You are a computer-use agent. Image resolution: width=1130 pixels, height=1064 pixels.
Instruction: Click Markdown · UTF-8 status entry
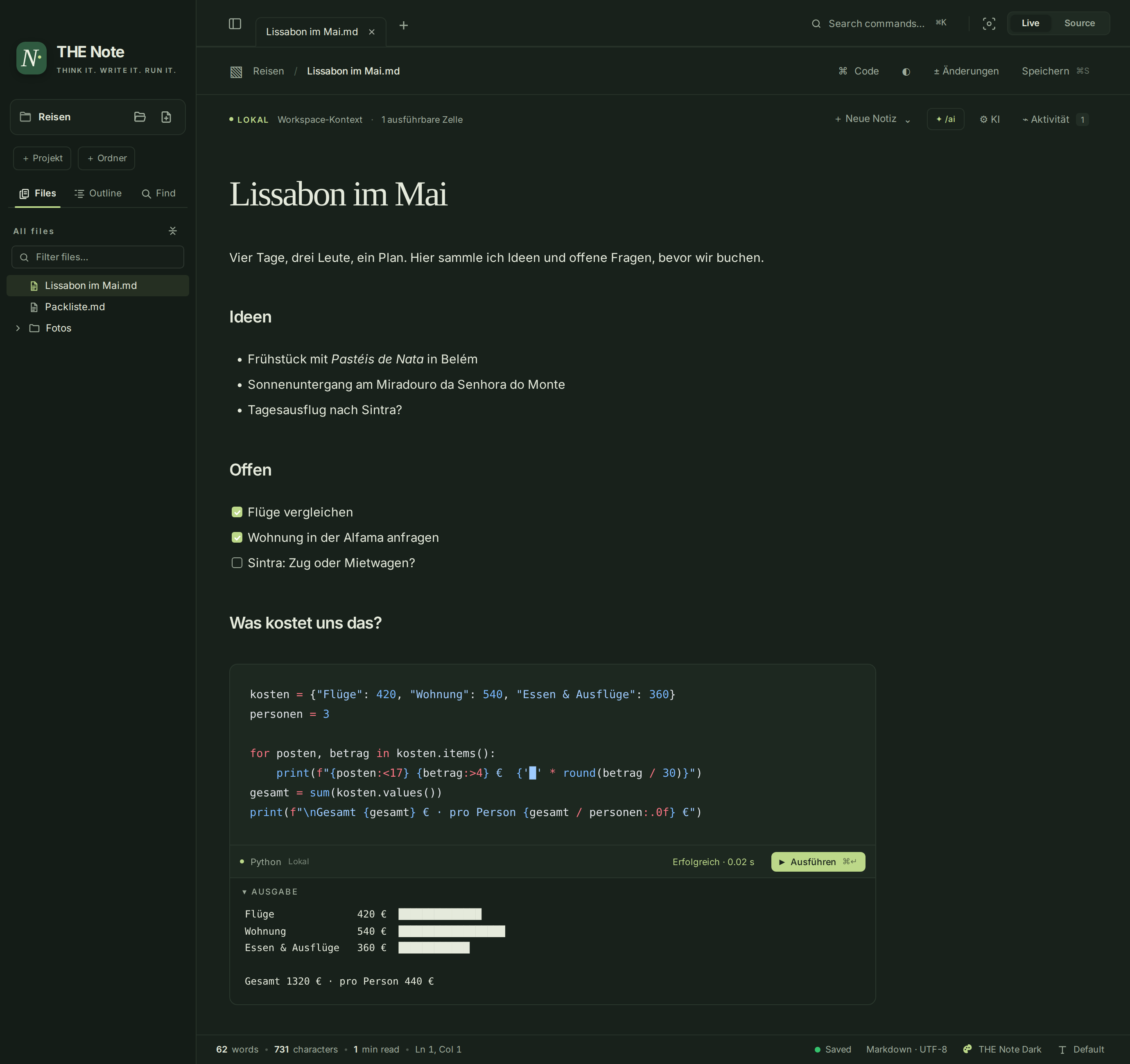tap(906, 1049)
